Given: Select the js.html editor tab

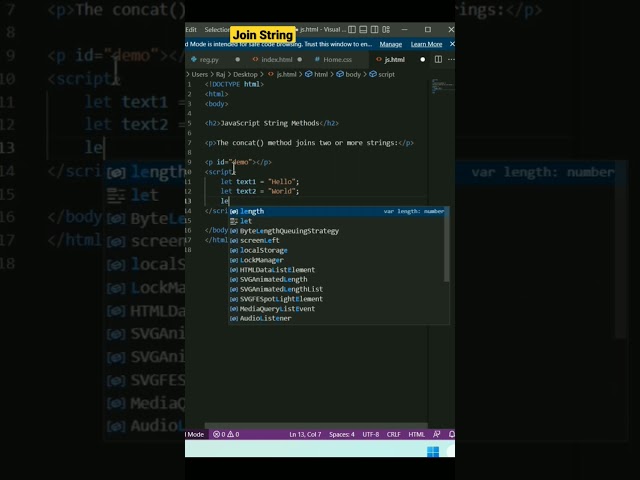Looking at the screenshot, I should click(394, 60).
